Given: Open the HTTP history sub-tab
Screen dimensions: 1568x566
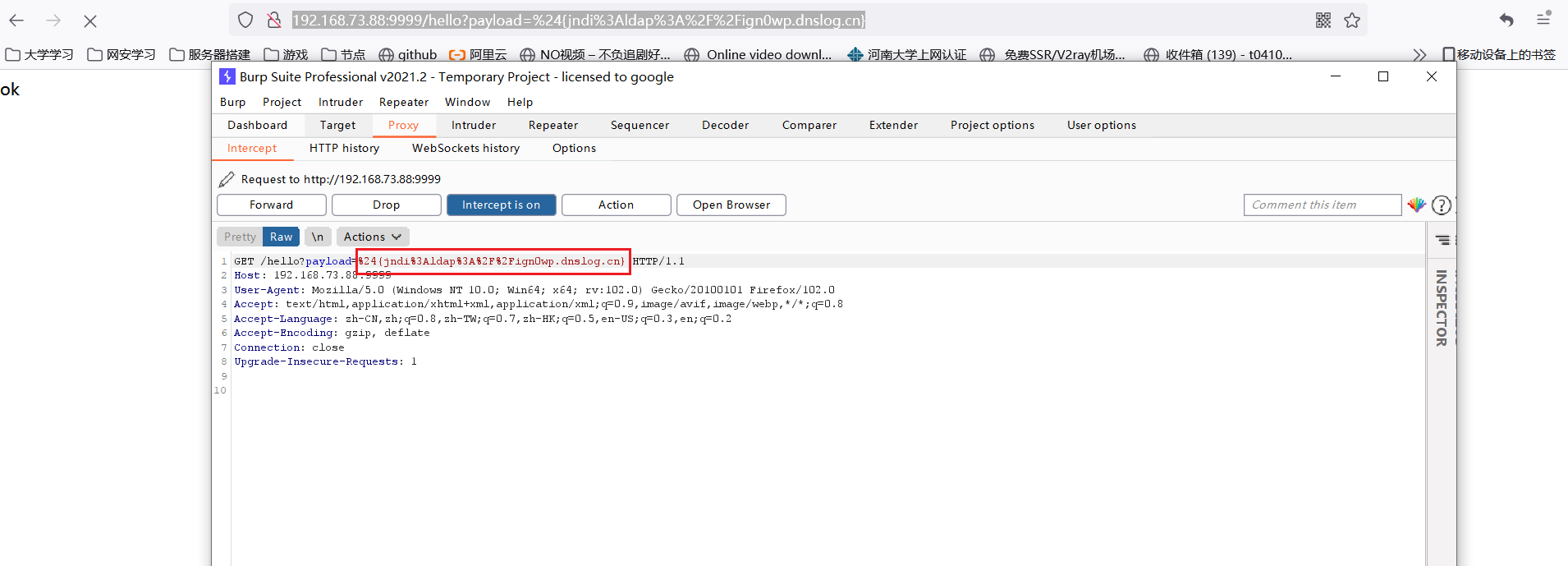Looking at the screenshot, I should [x=345, y=148].
